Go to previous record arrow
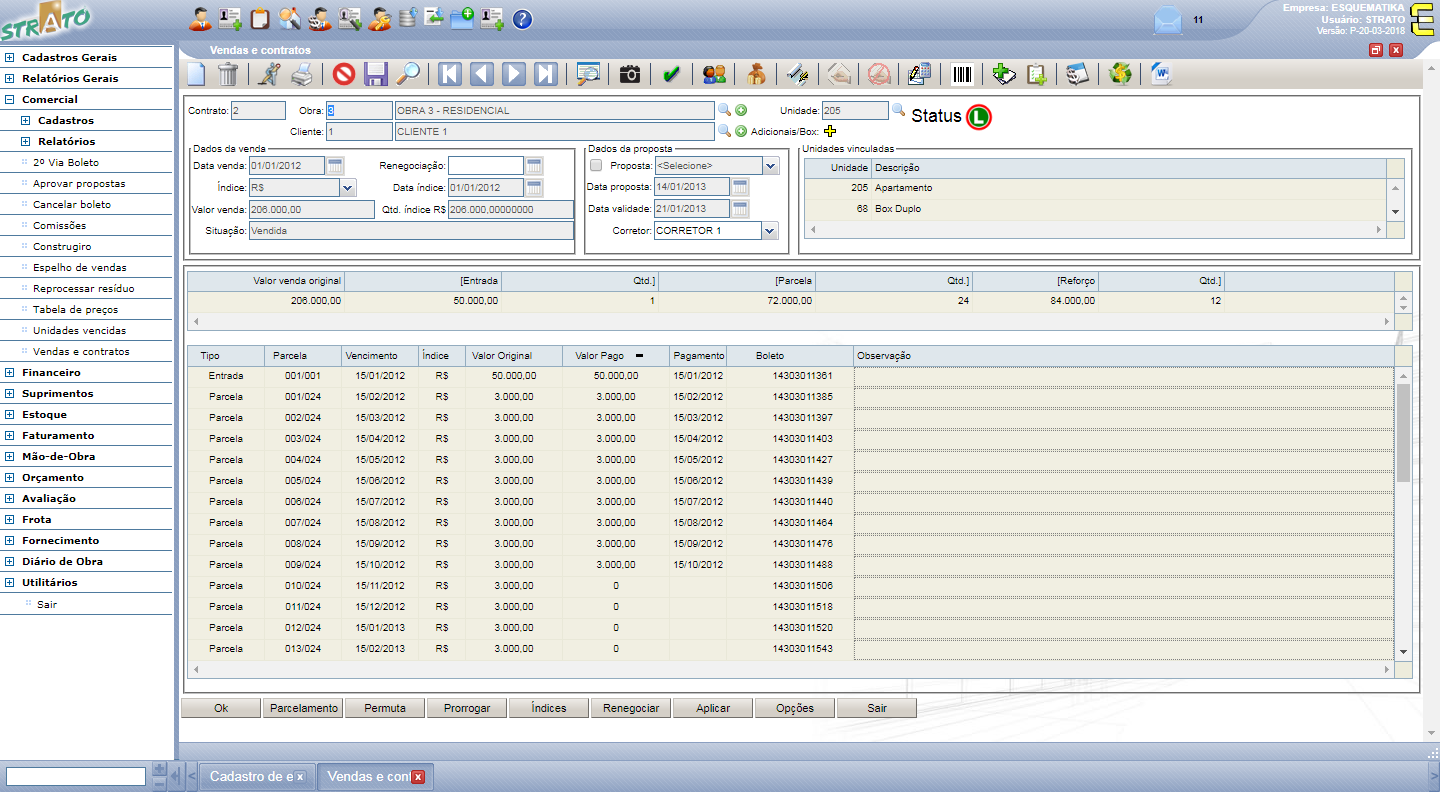 (x=482, y=74)
